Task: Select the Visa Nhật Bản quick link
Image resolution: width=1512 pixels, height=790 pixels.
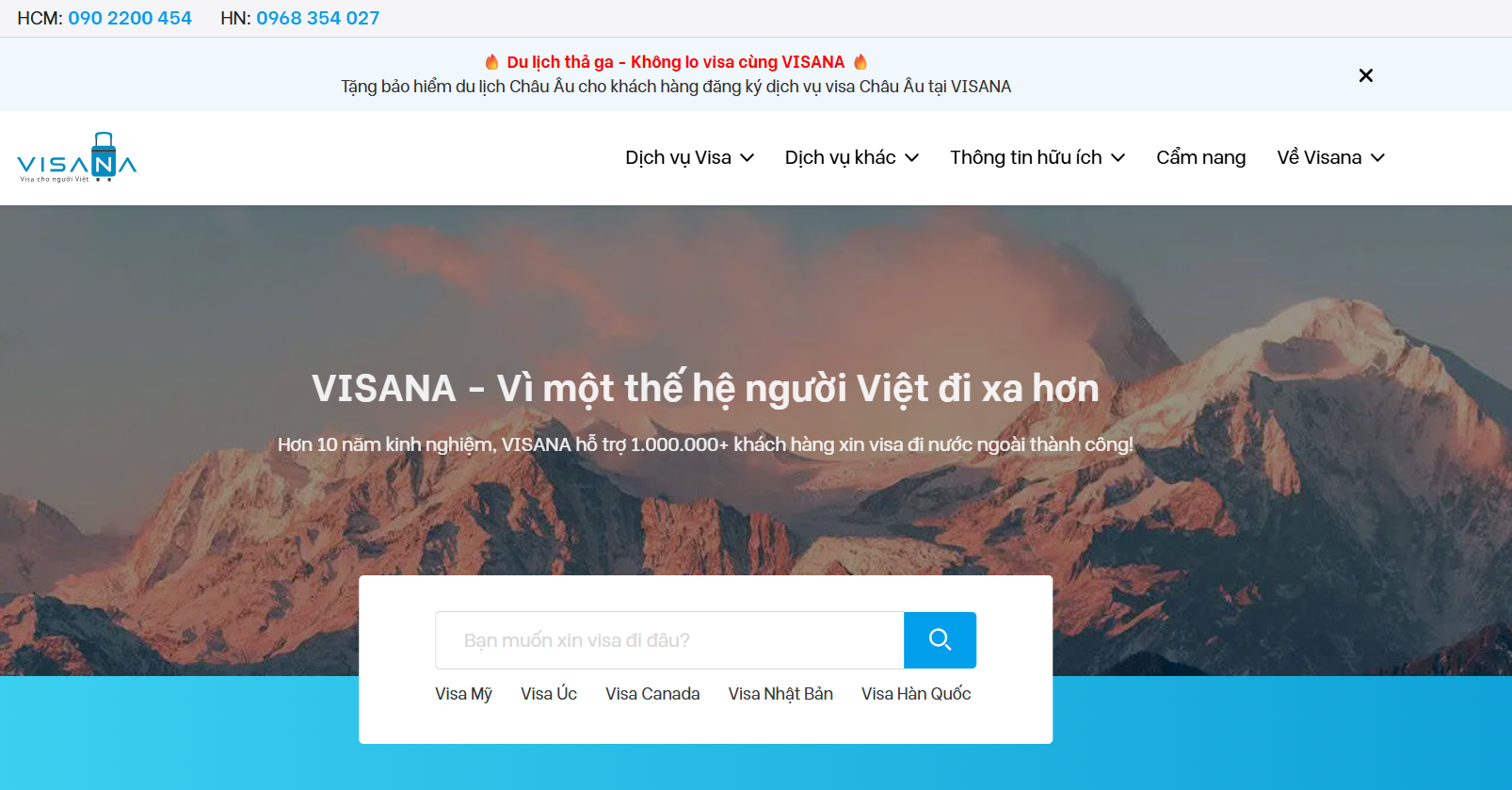Action: [x=780, y=694]
